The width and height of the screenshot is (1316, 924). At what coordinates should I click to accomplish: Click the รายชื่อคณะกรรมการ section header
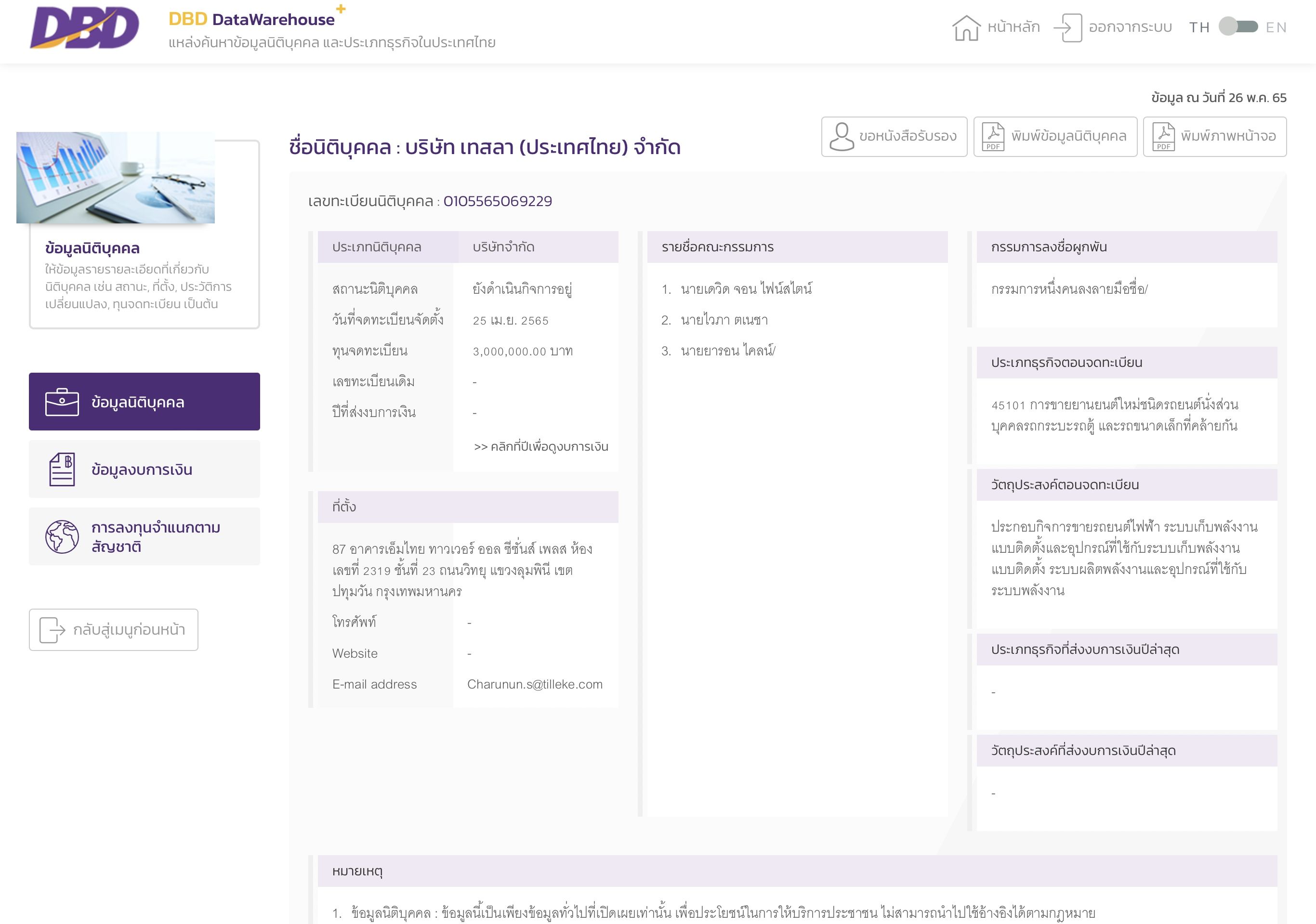797,247
